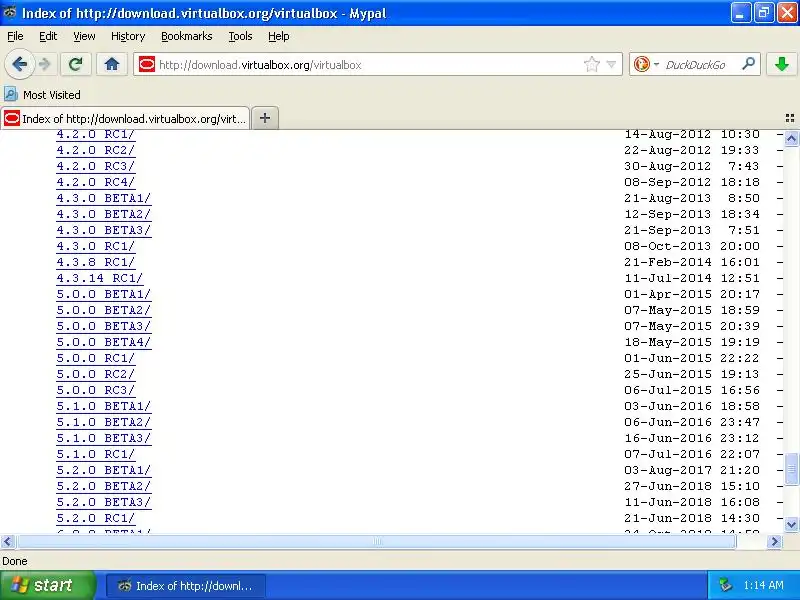Click the taskbar clock showing 1:14 AM
The height and width of the screenshot is (600, 800).
(763, 585)
